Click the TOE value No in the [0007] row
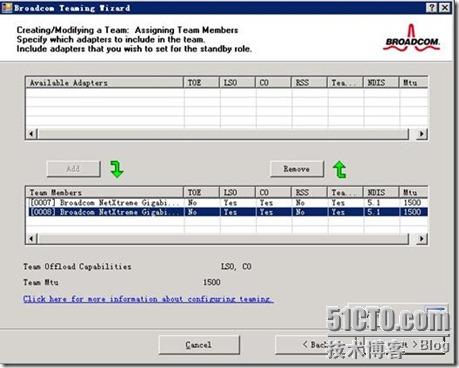459x368 pixels. (192, 203)
